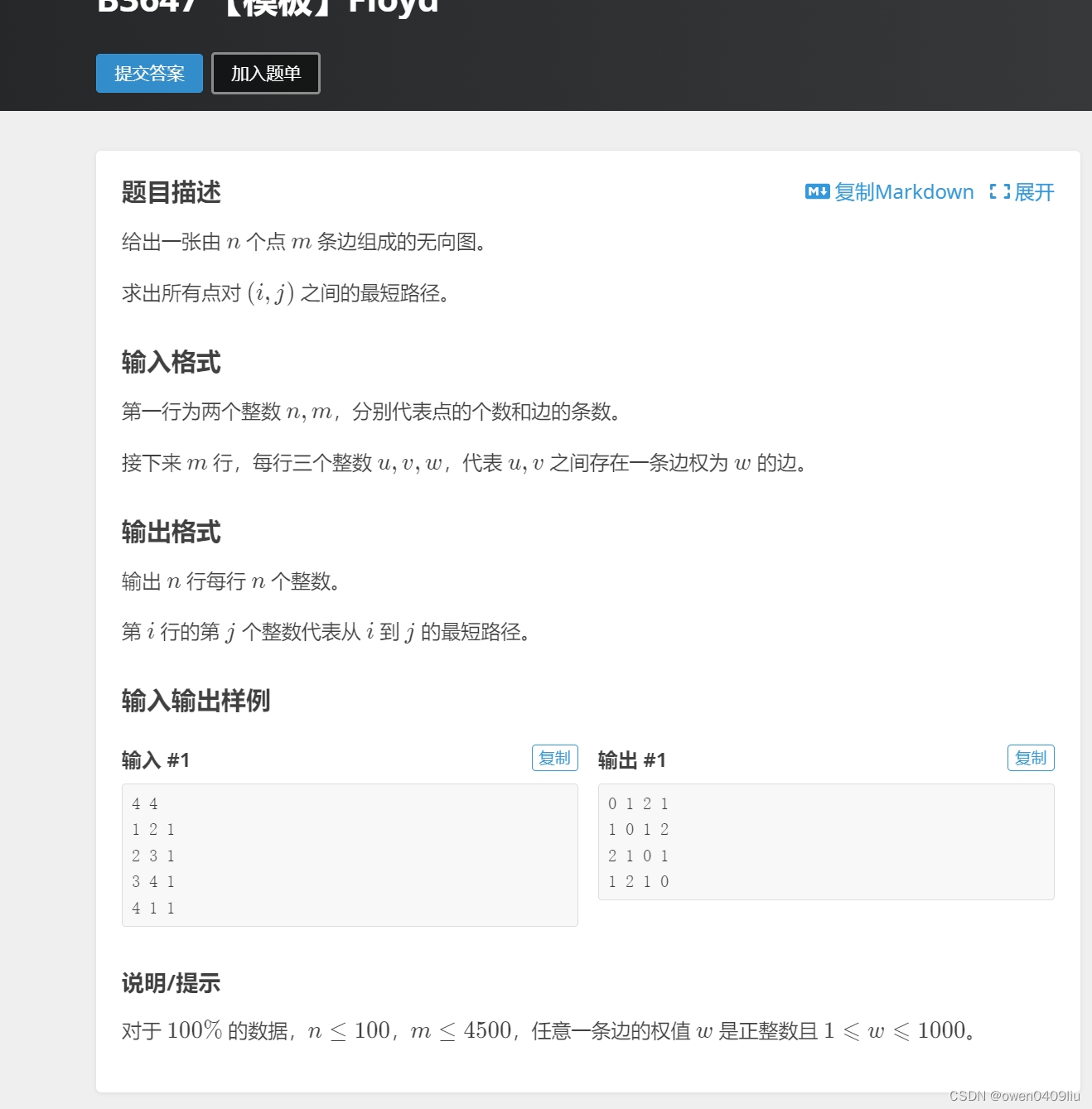Click the M↓ Markdown badge icon

point(817,191)
